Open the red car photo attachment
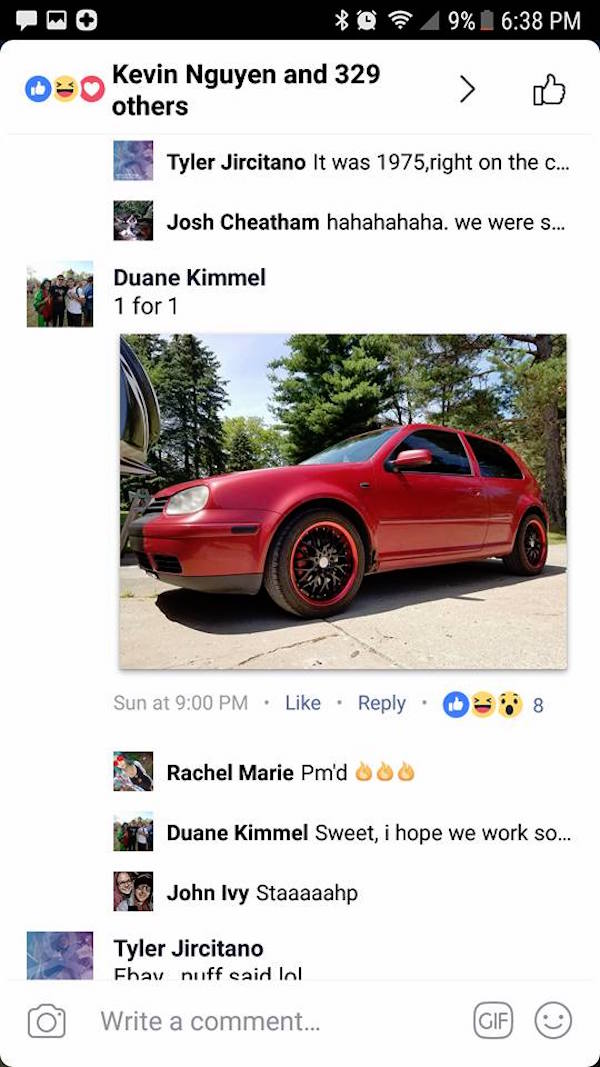Screen dimensions: 600x1067 [343, 502]
